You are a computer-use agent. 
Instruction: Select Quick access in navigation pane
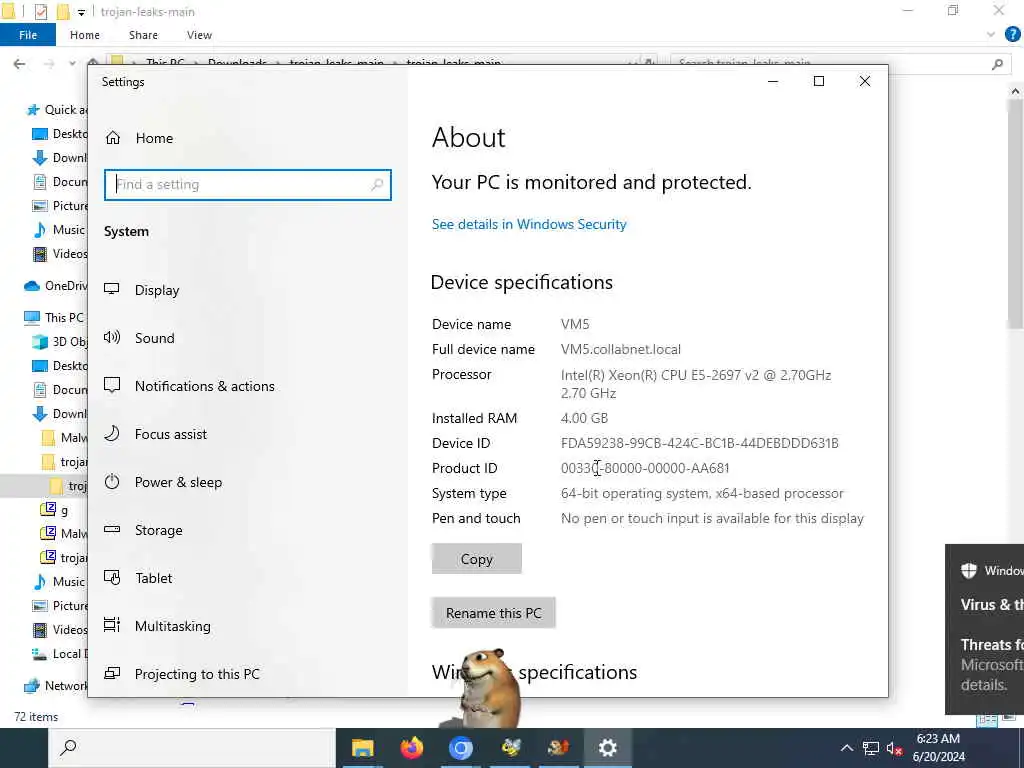pos(56,110)
